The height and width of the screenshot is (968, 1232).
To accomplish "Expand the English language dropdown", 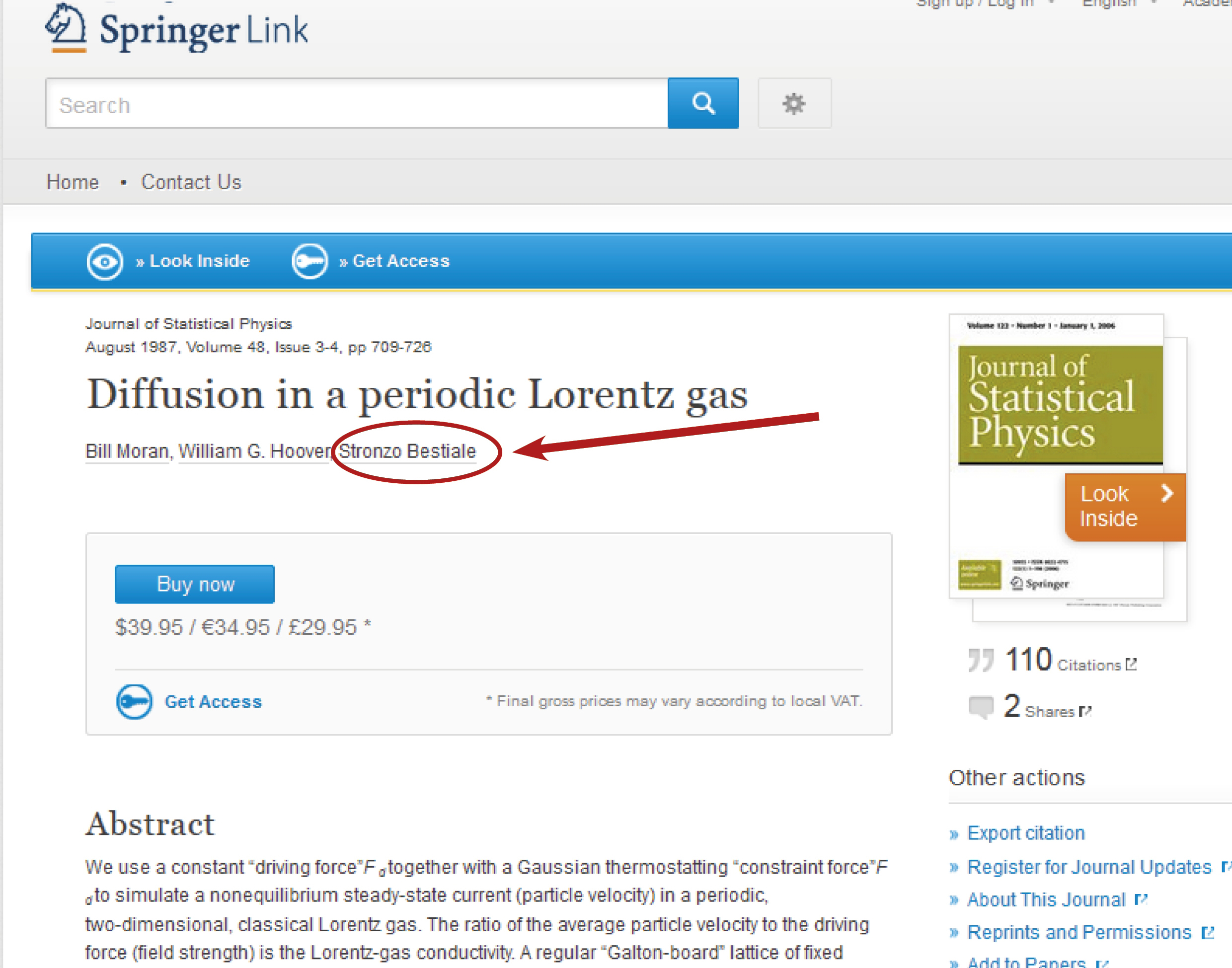I will pyautogui.click(x=1111, y=3).
